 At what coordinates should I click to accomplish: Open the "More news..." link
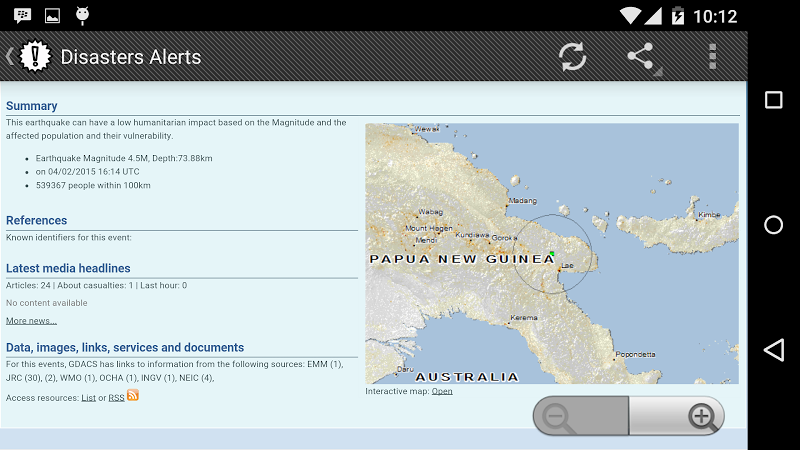pos(31,321)
